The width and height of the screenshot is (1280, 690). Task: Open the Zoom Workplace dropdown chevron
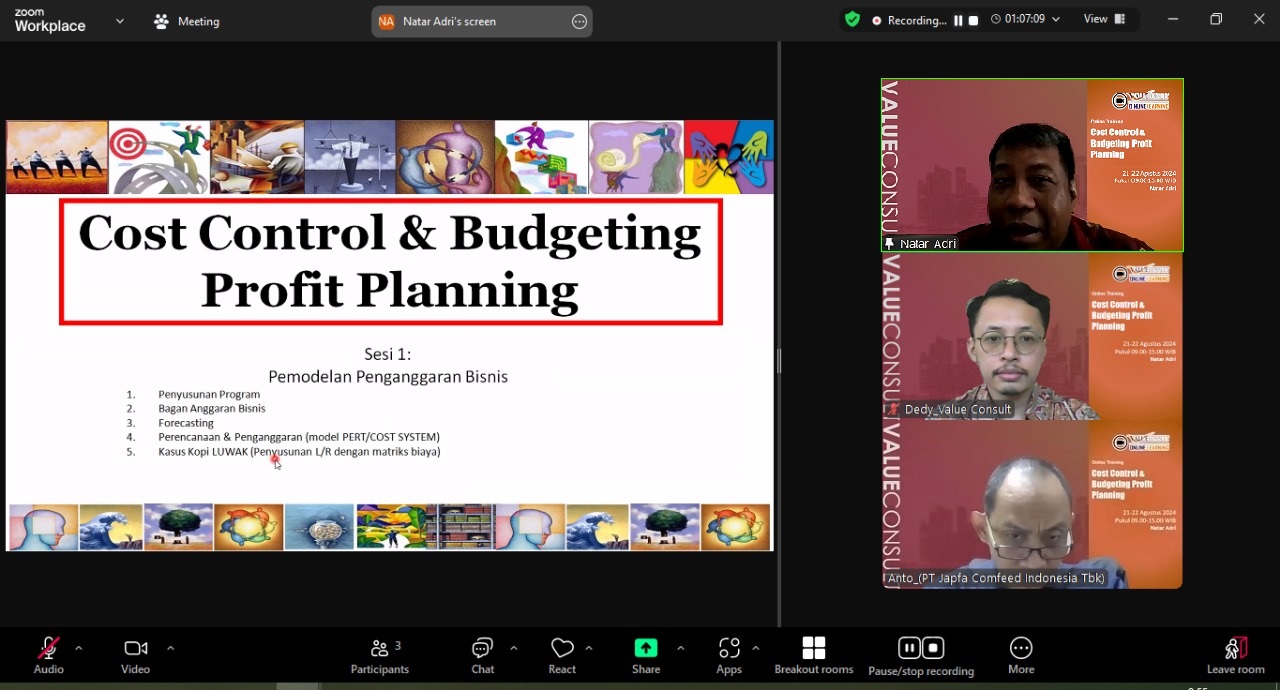point(120,21)
